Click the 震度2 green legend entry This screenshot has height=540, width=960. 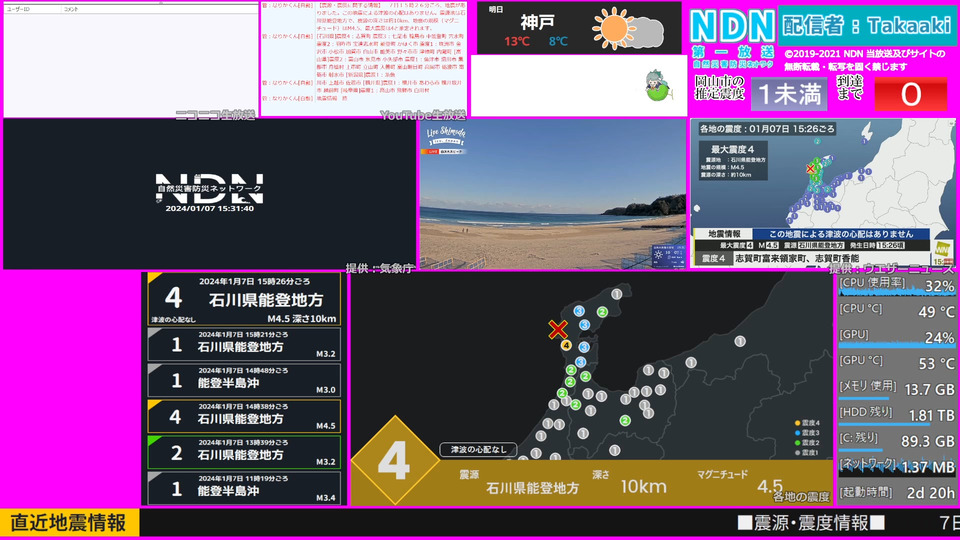tap(807, 443)
